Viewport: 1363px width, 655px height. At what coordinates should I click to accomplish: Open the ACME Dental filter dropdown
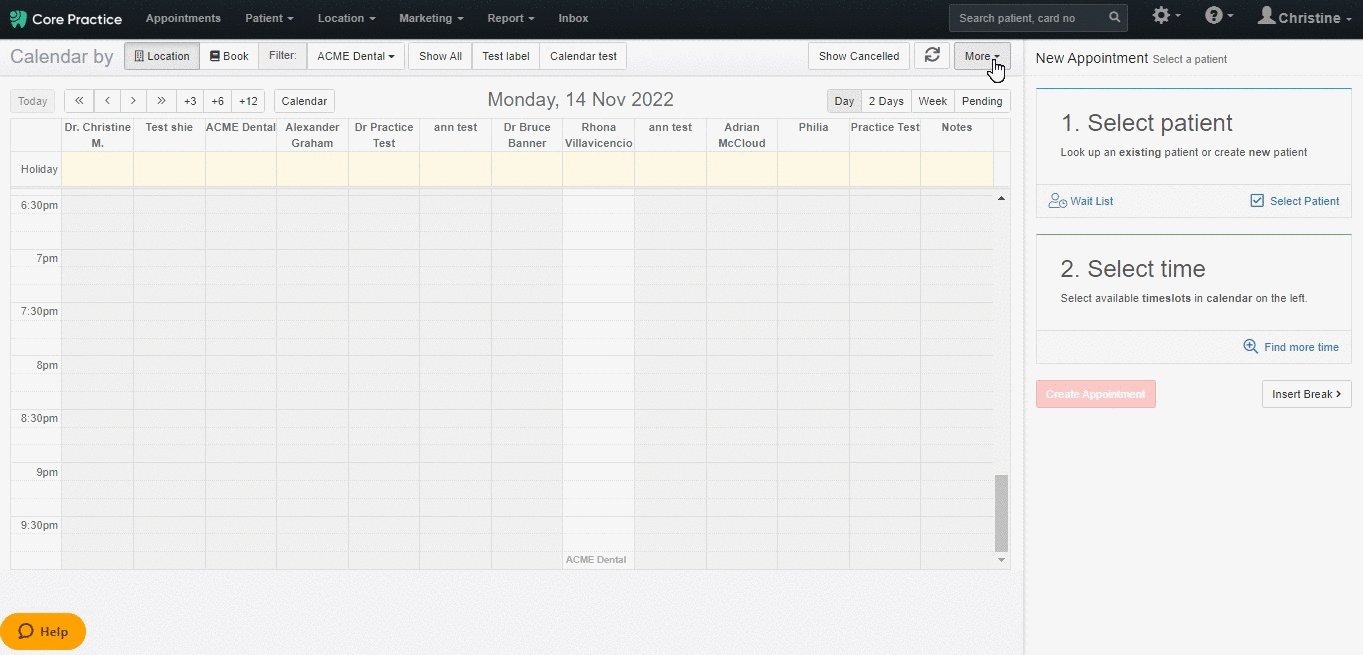[356, 56]
